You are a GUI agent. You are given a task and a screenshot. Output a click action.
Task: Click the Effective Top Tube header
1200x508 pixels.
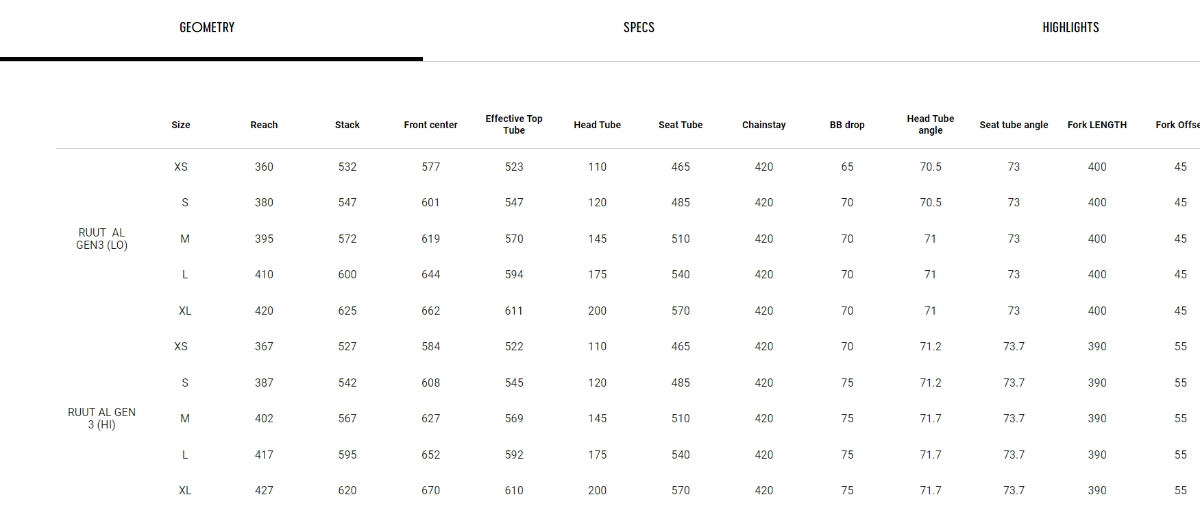[x=514, y=124]
